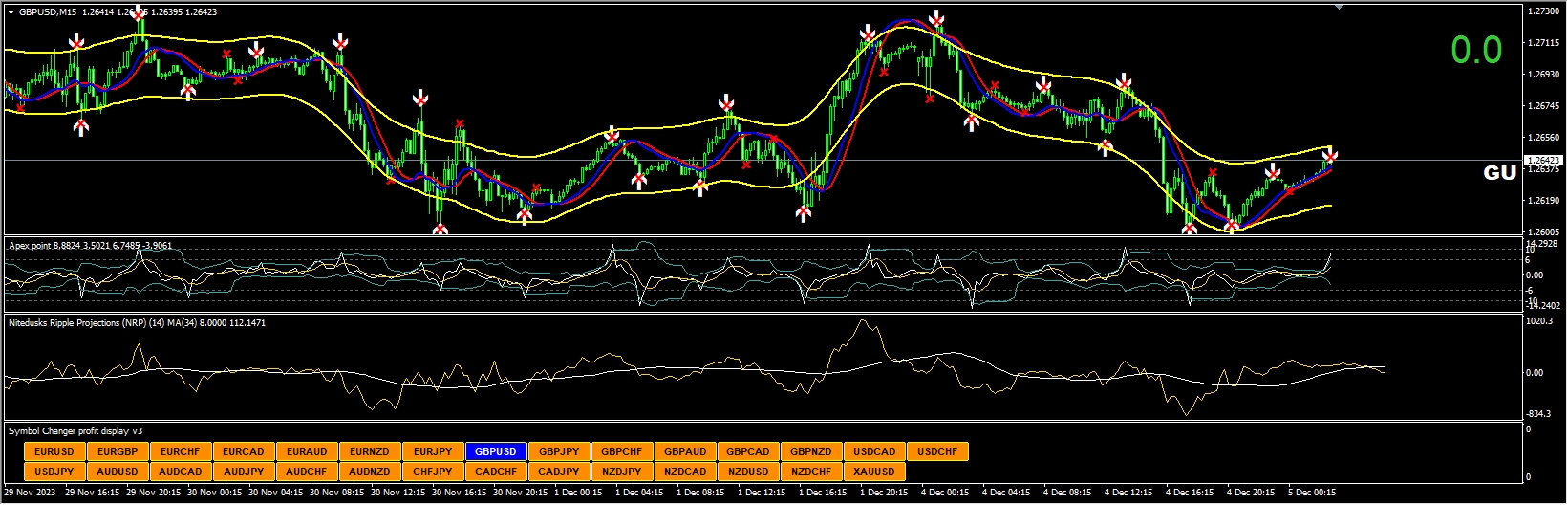Click the green 0.0 profit display
The width and height of the screenshot is (1568, 505).
pos(1476,51)
